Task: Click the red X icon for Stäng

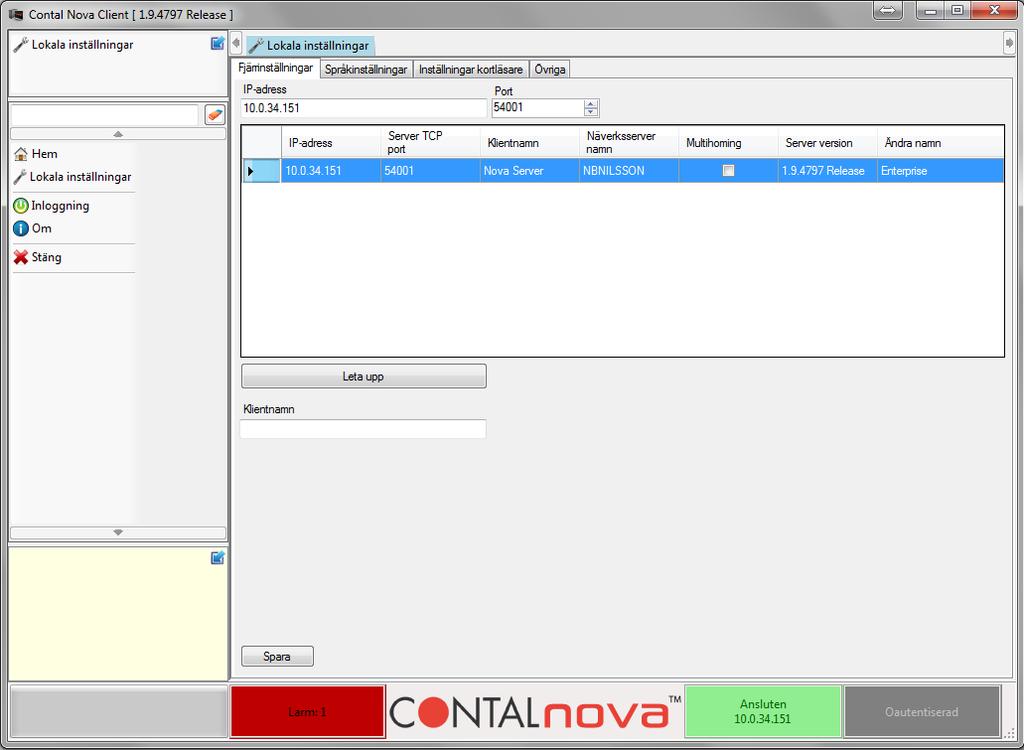Action: pos(21,257)
